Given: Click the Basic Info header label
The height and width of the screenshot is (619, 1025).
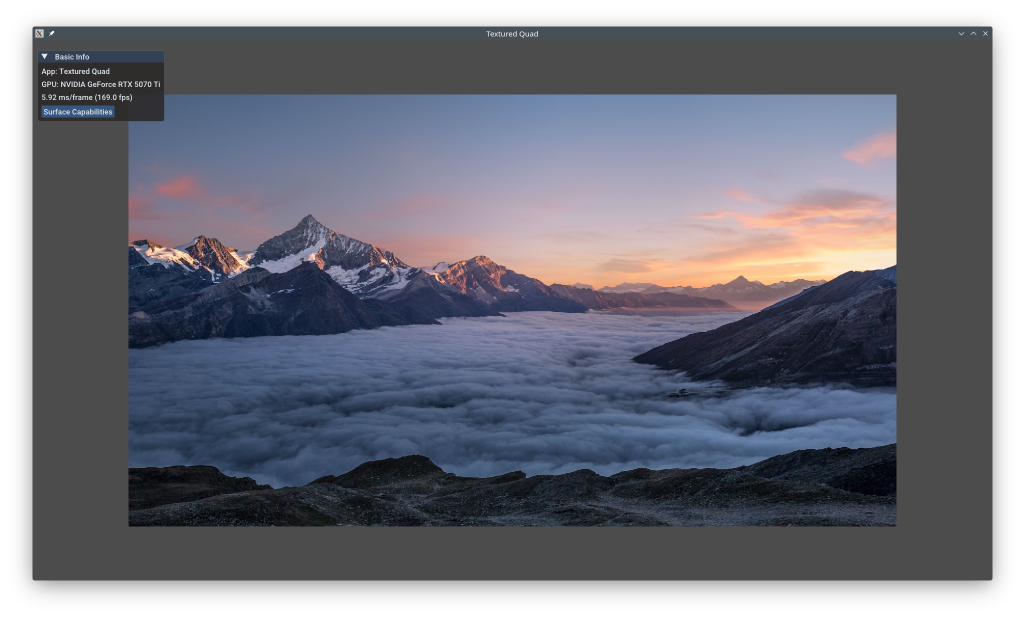Looking at the screenshot, I should tap(72, 57).
